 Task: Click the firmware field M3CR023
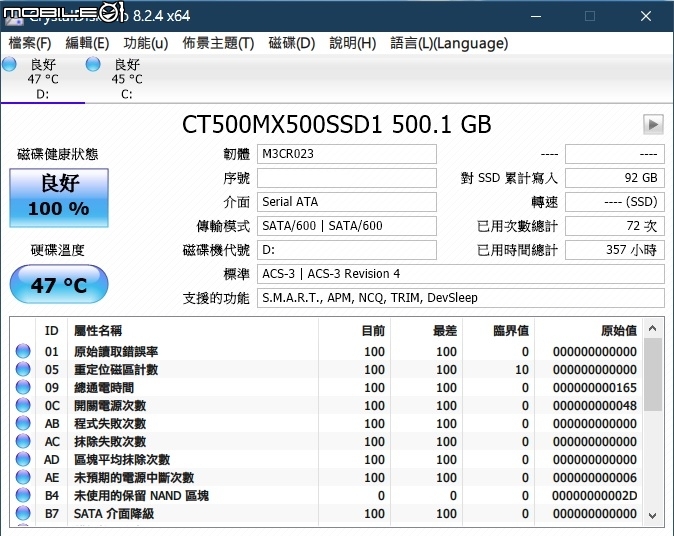346,154
